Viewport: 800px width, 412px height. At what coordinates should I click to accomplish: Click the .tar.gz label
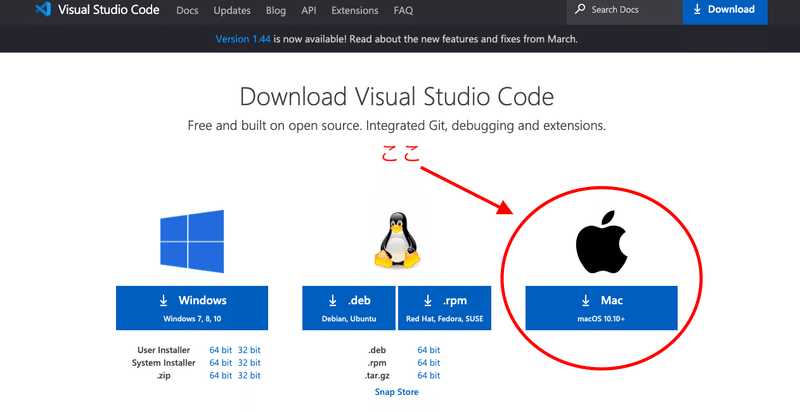(x=375, y=375)
